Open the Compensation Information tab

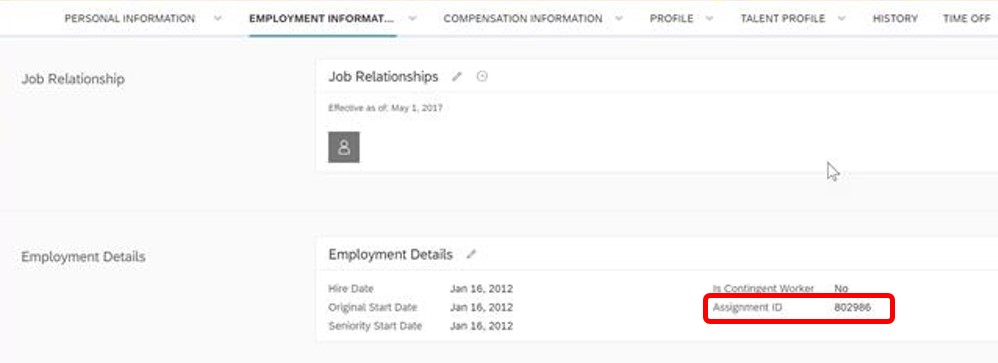[523, 18]
